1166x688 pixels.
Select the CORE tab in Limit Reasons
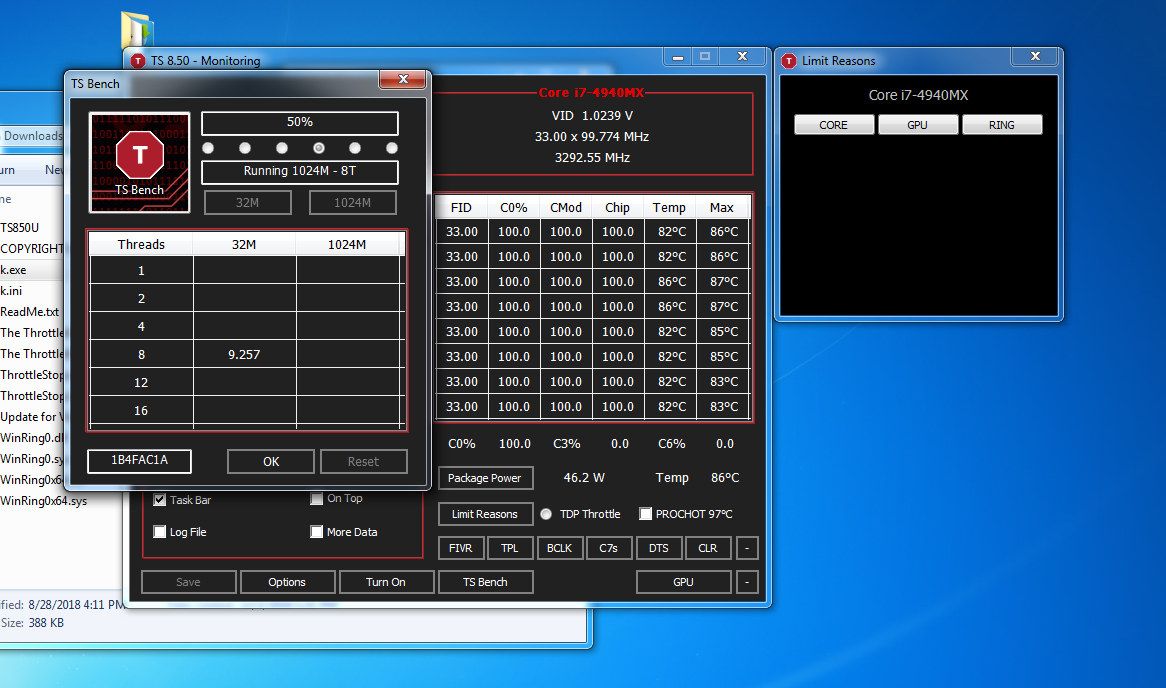coord(834,125)
